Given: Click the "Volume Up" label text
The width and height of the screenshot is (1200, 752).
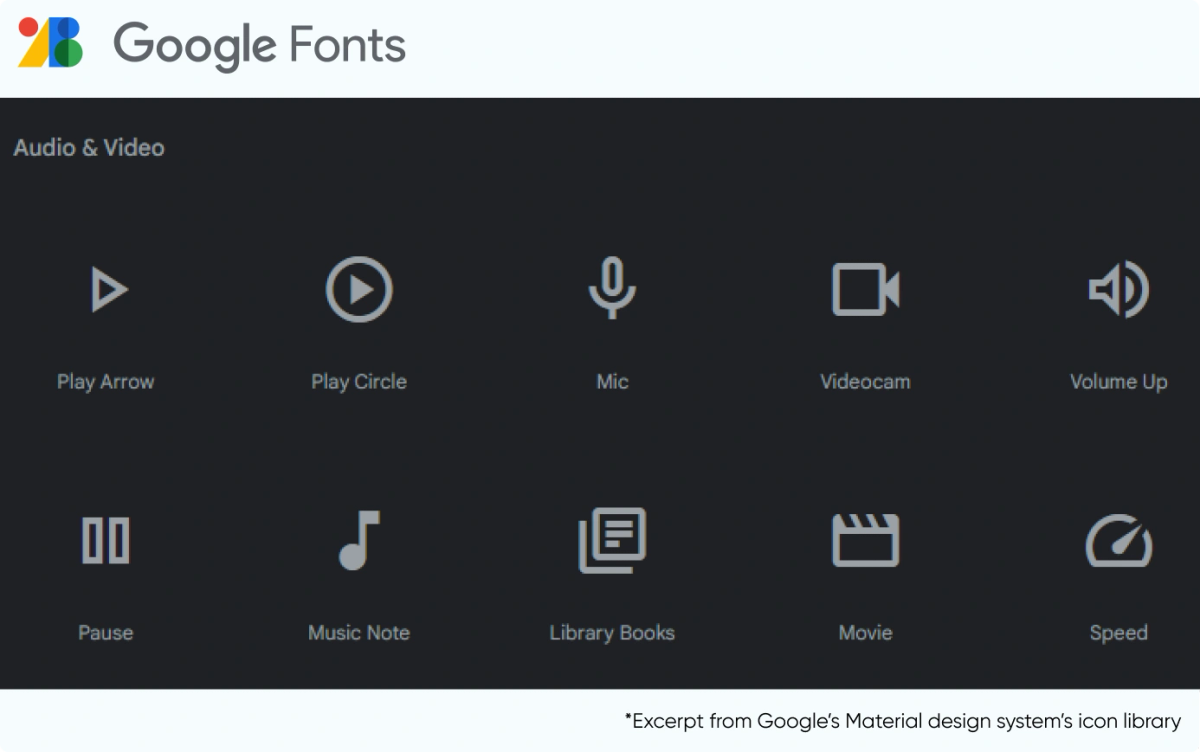Looking at the screenshot, I should pyautogui.click(x=1119, y=382).
